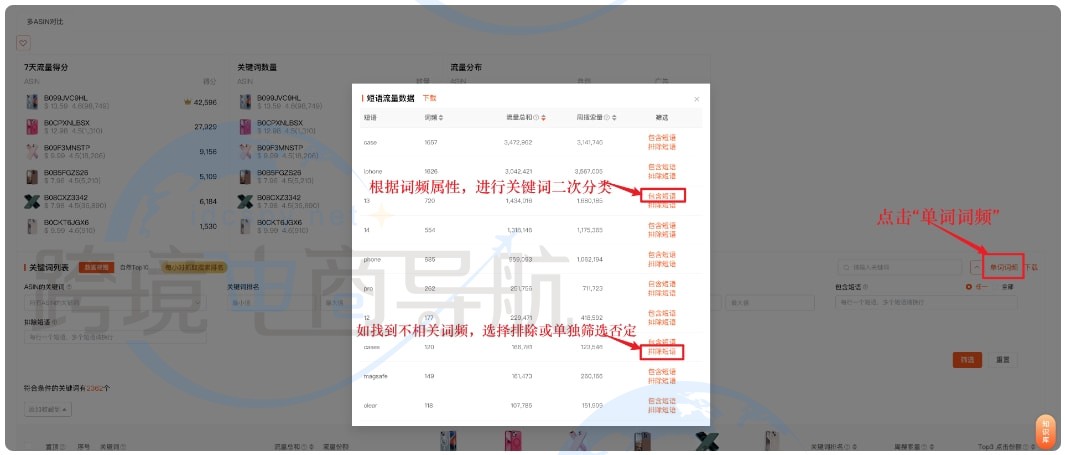The height and width of the screenshot is (455, 1065).
Task: Focus the keyword search box
Action: pos(901,268)
